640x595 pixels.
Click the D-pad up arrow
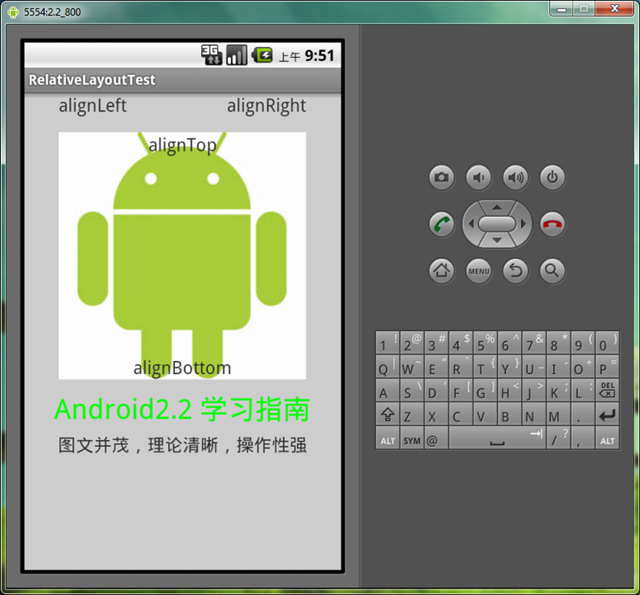point(497,207)
